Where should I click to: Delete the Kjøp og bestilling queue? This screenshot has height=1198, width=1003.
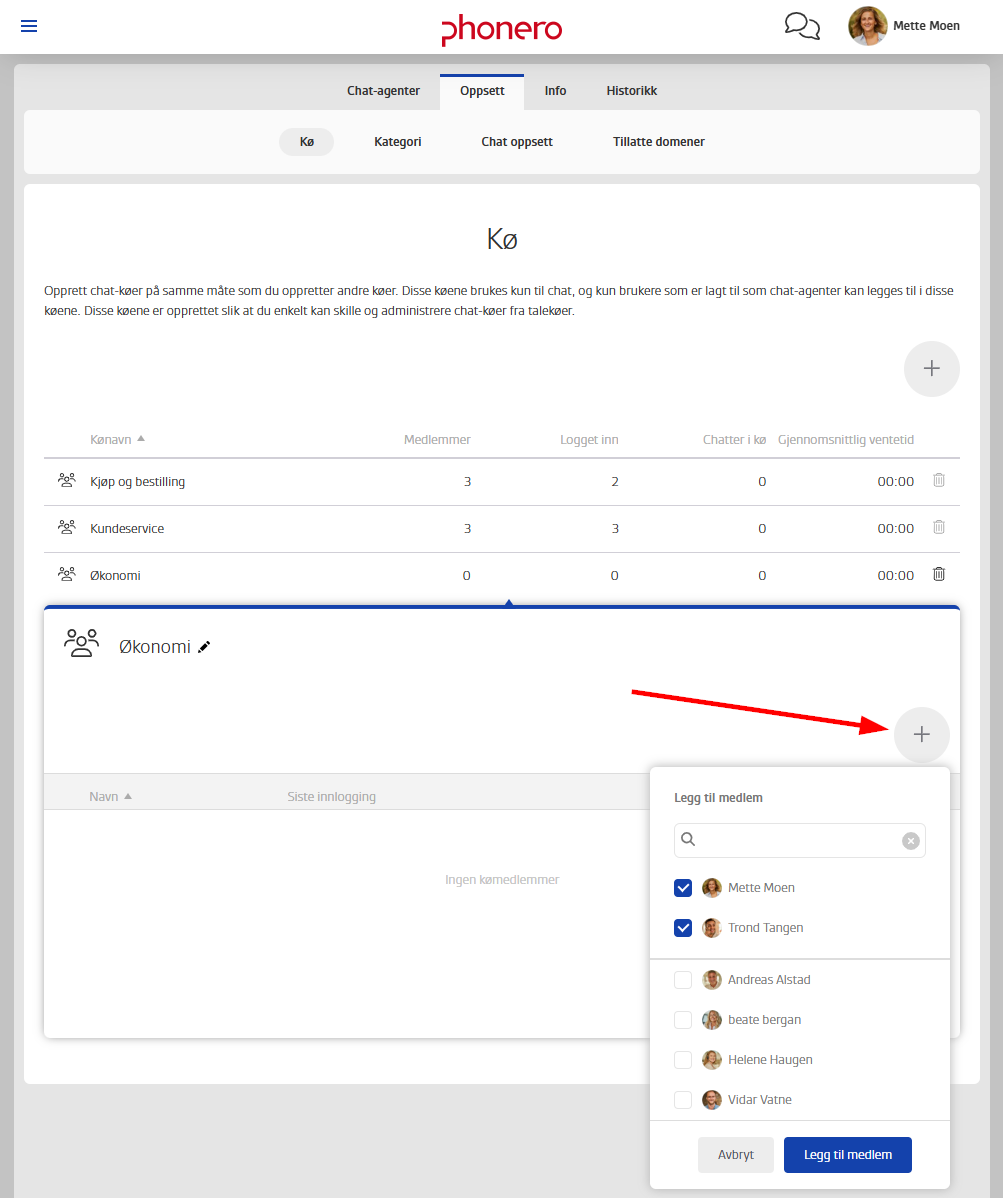939,480
